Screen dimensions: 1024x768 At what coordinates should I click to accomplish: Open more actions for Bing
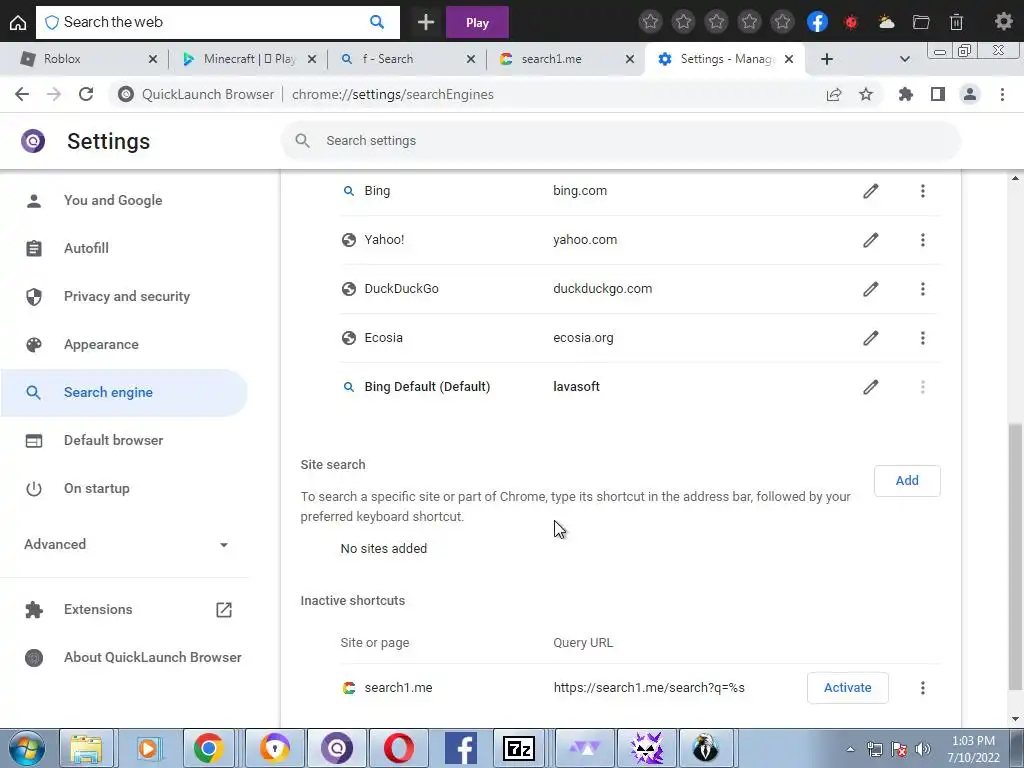(x=923, y=191)
